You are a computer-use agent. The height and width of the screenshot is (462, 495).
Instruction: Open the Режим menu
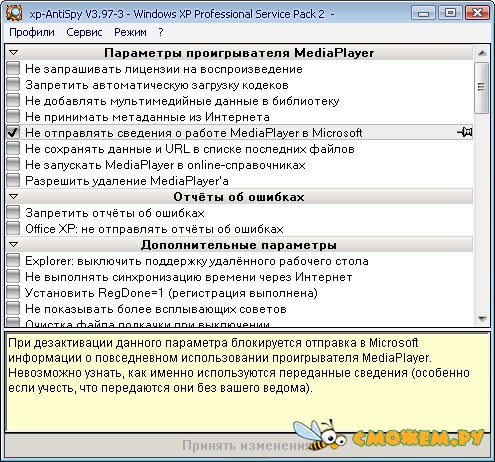tap(130, 32)
